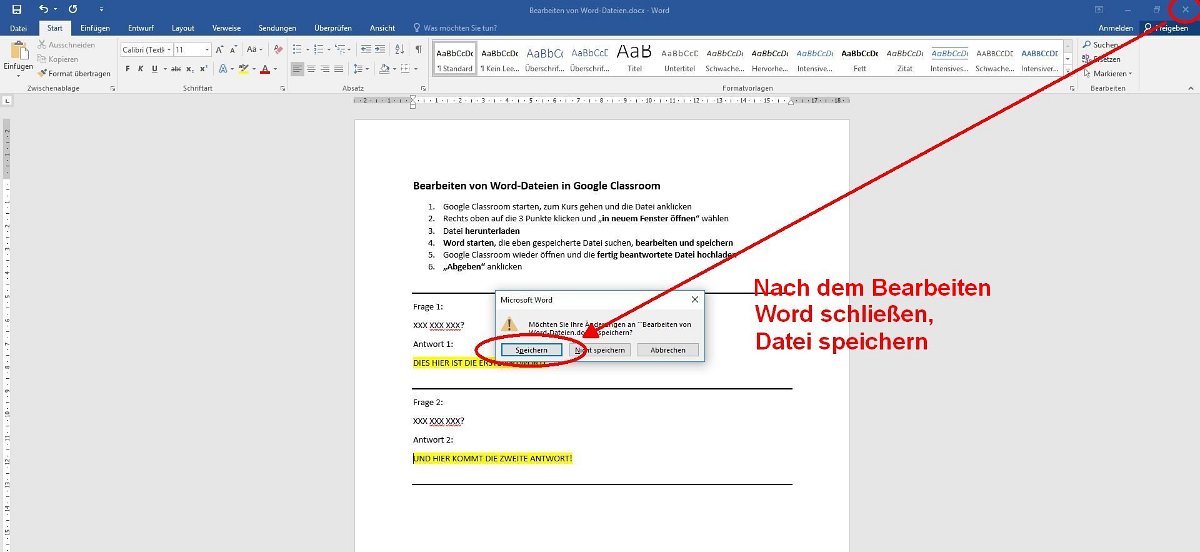This screenshot has width=1200, height=552.
Task: Switch to the Ansicht tab
Action: [382, 28]
